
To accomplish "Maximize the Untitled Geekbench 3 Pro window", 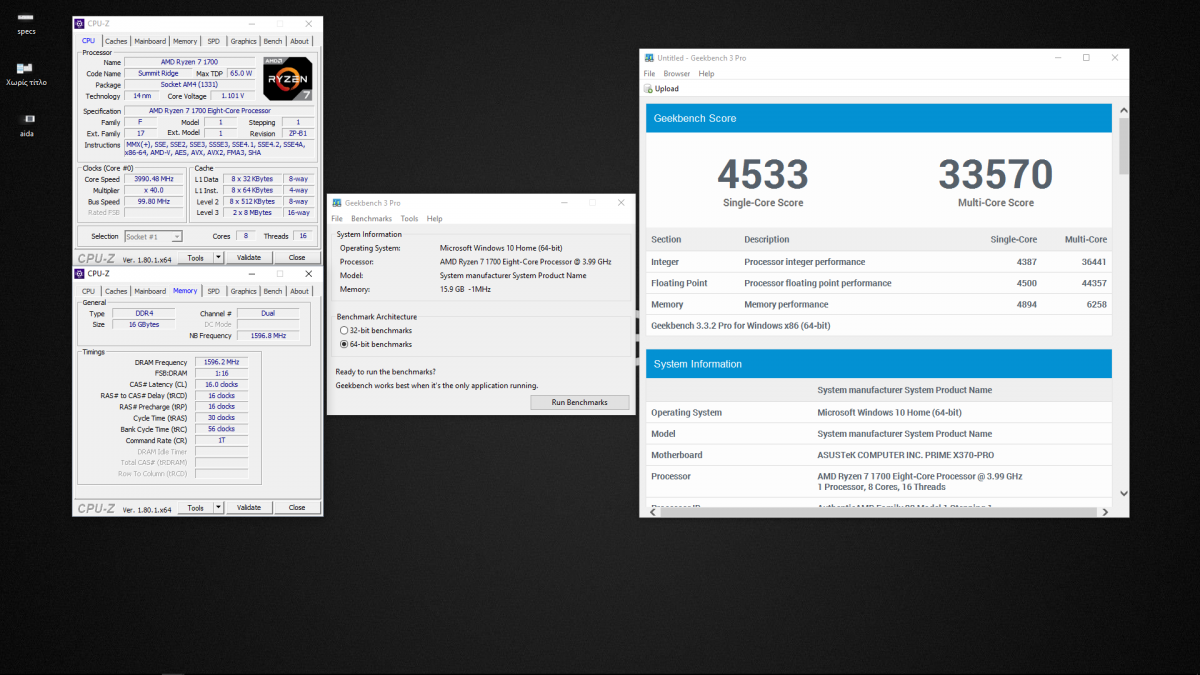I will (x=1086, y=58).
